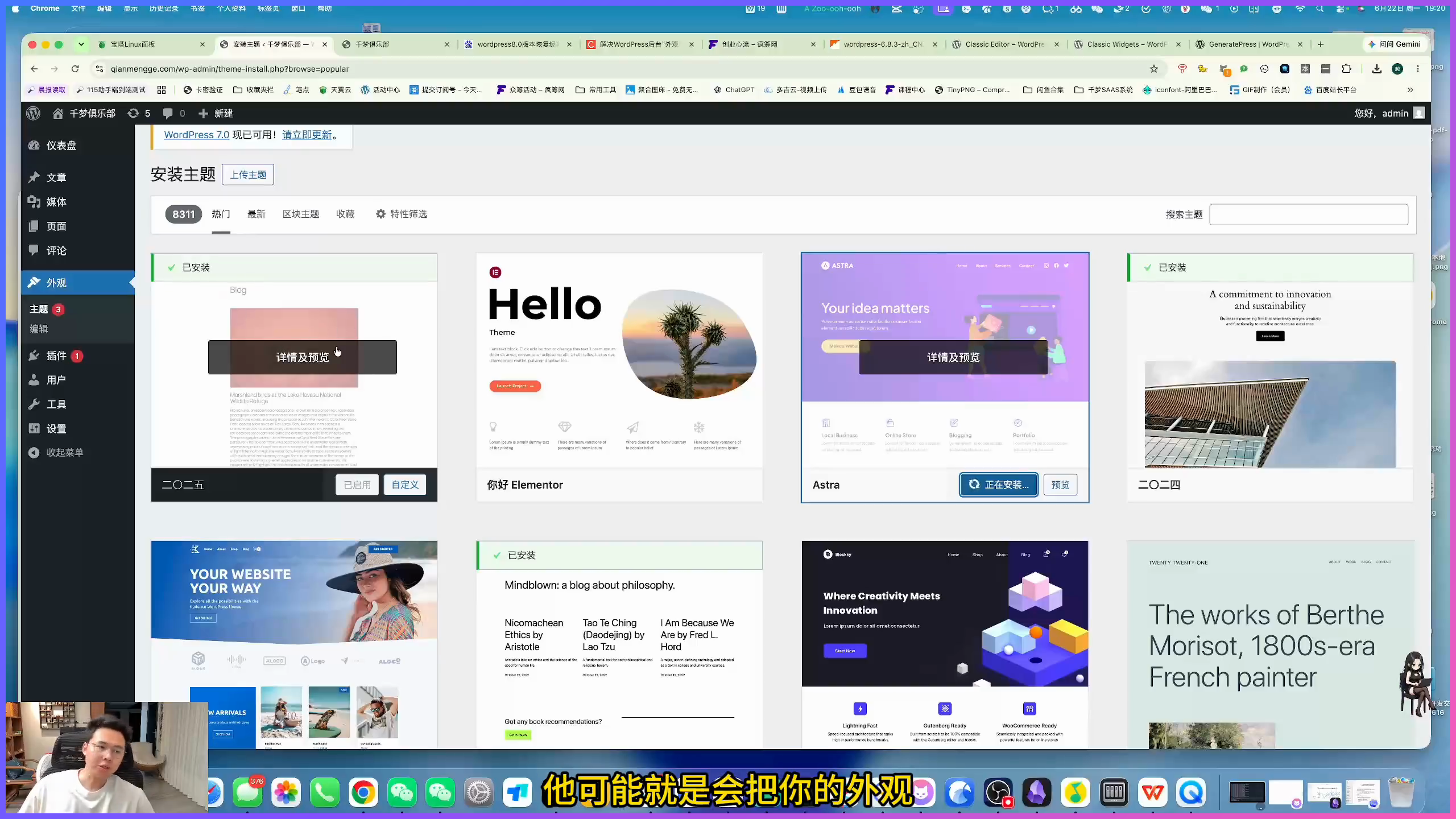This screenshot has width=1456, height=819.
Task: Switch to 宝塔Linux面板 browser tab
Action: (x=151, y=44)
